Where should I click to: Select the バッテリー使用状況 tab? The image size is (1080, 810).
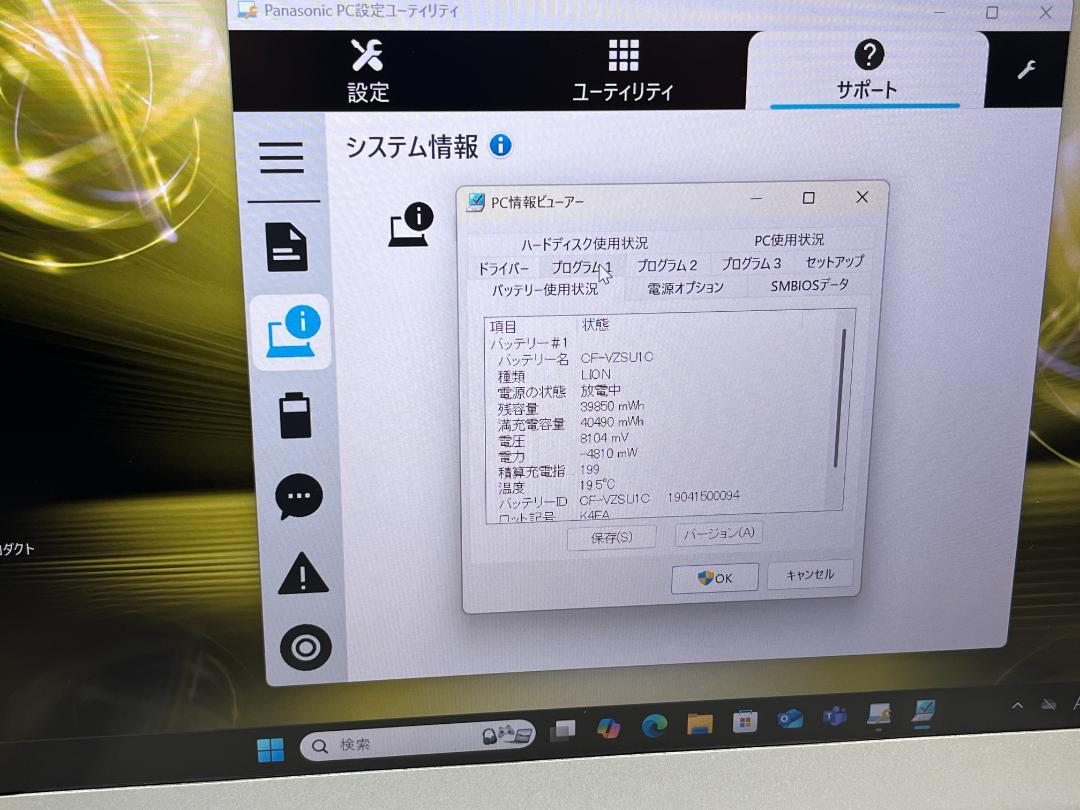click(x=545, y=289)
